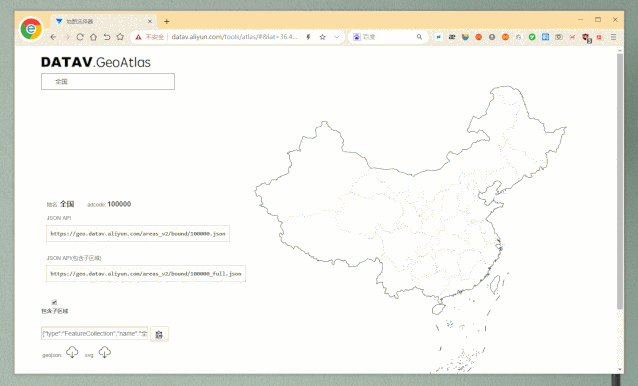
Task: Close the current map selector tab
Action: [x=150, y=21]
